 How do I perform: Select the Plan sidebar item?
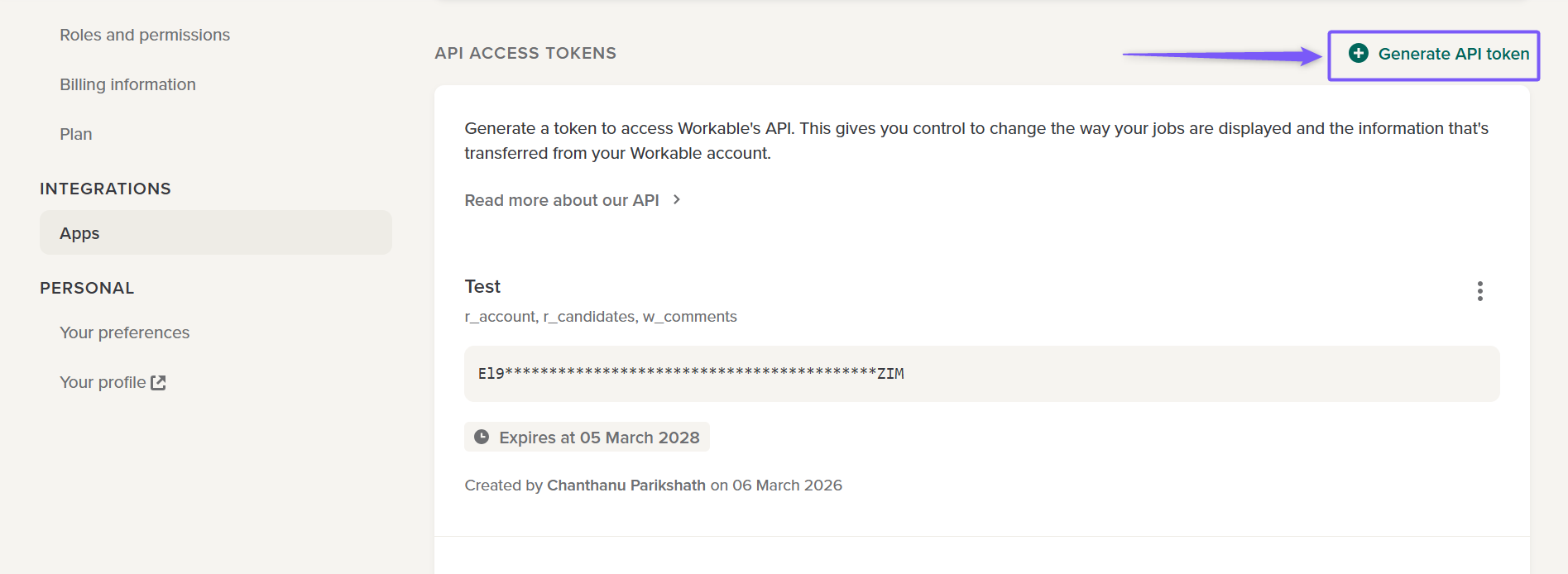pyautogui.click(x=76, y=134)
